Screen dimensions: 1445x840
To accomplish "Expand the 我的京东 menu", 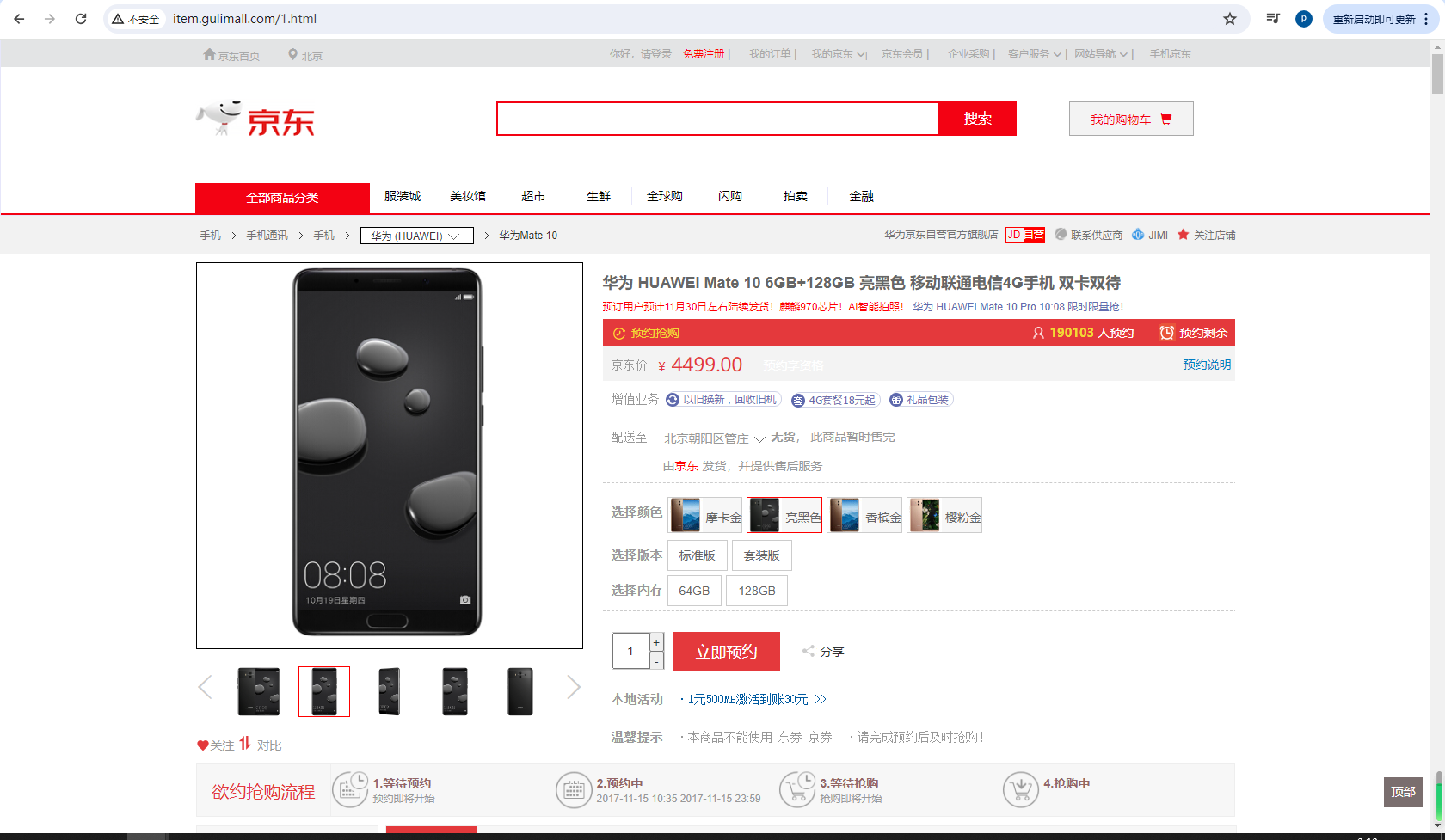I will [x=839, y=54].
